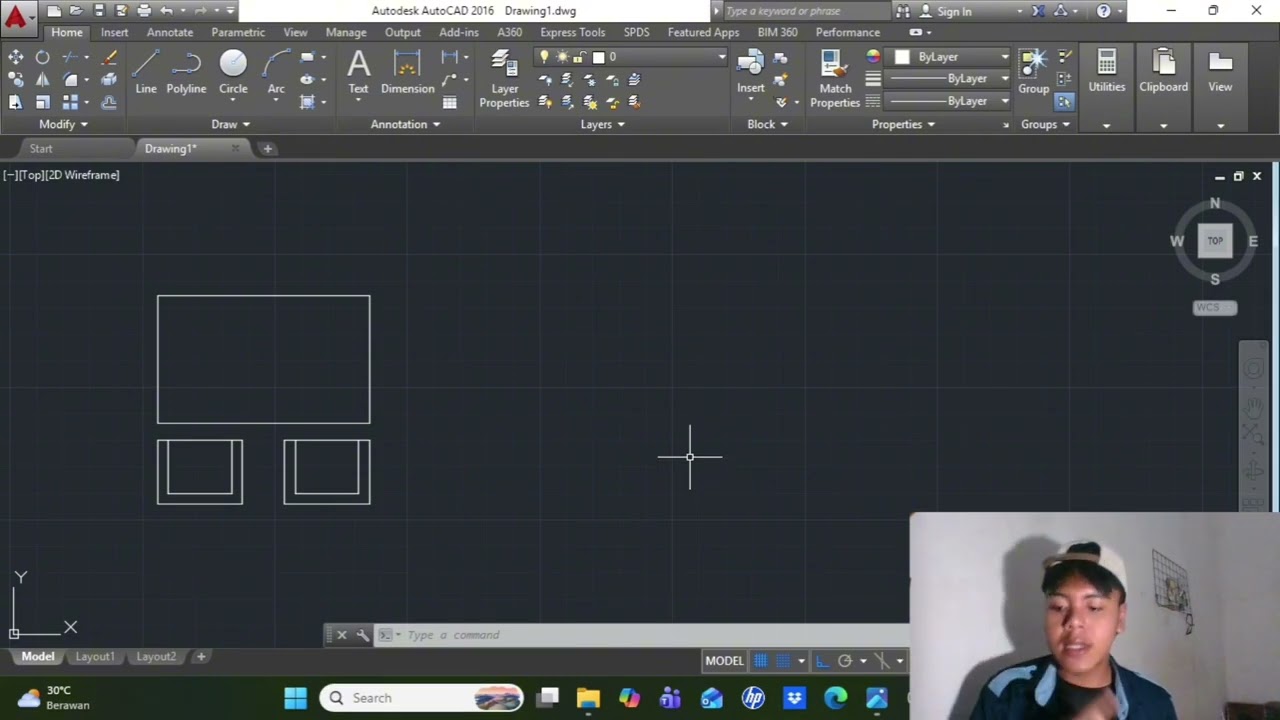Add a new drawing tab with plus

(x=267, y=148)
